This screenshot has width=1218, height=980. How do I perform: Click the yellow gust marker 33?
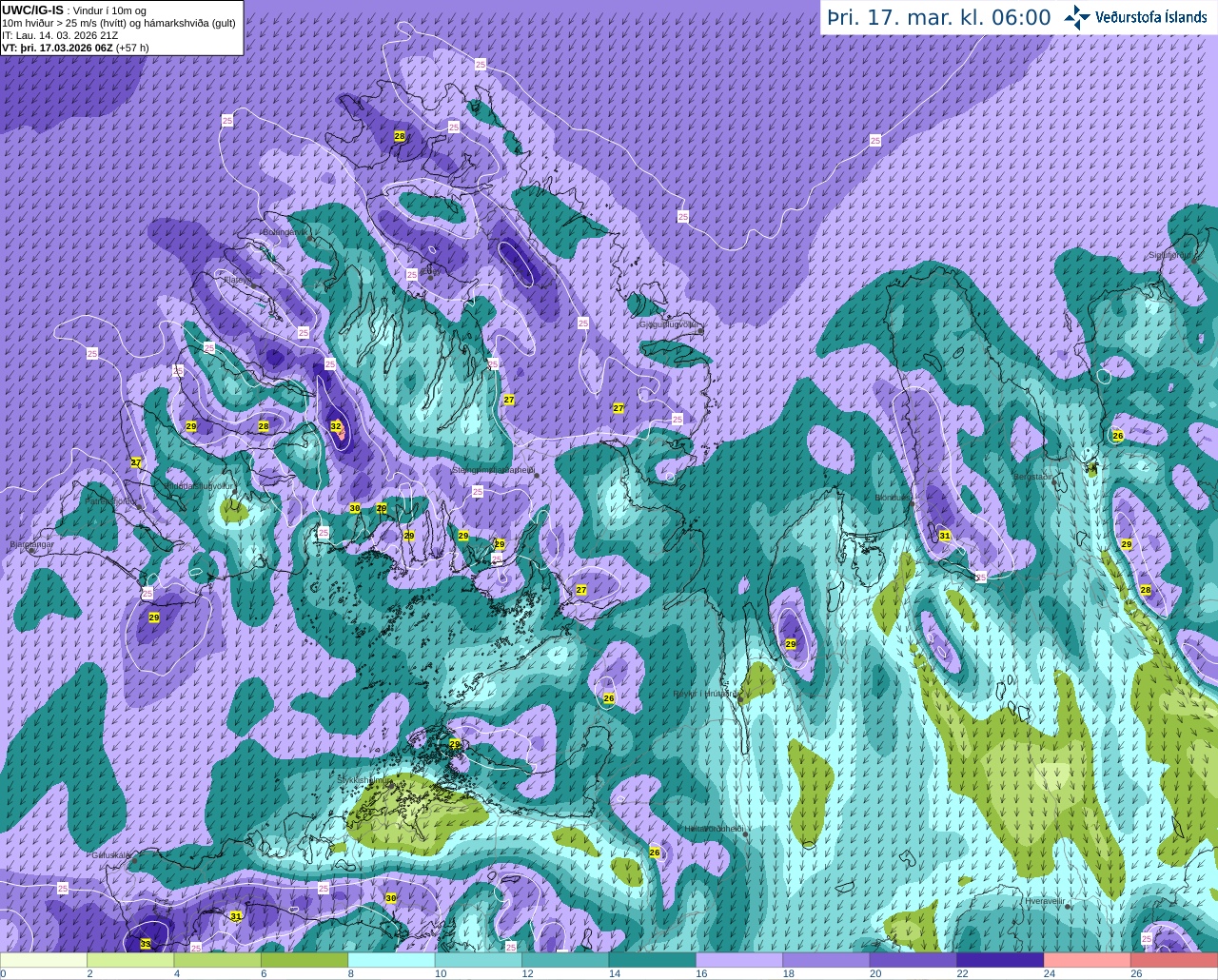click(x=146, y=944)
